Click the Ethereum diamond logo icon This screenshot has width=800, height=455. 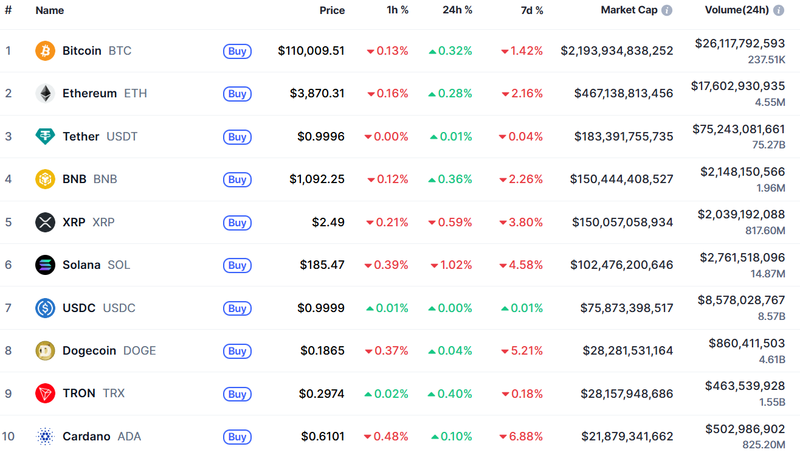45,93
